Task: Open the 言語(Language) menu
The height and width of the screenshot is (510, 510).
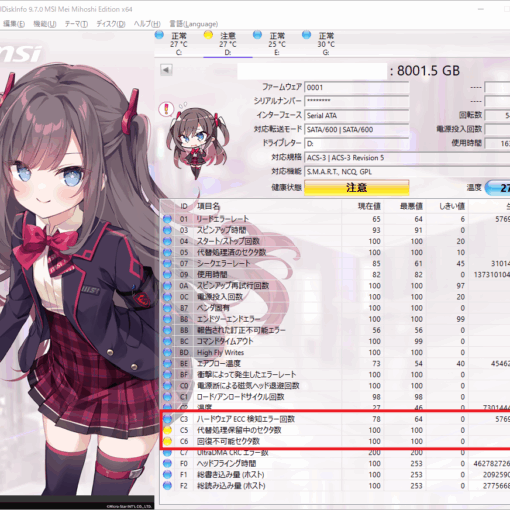Action: pyautogui.click(x=194, y=24)
